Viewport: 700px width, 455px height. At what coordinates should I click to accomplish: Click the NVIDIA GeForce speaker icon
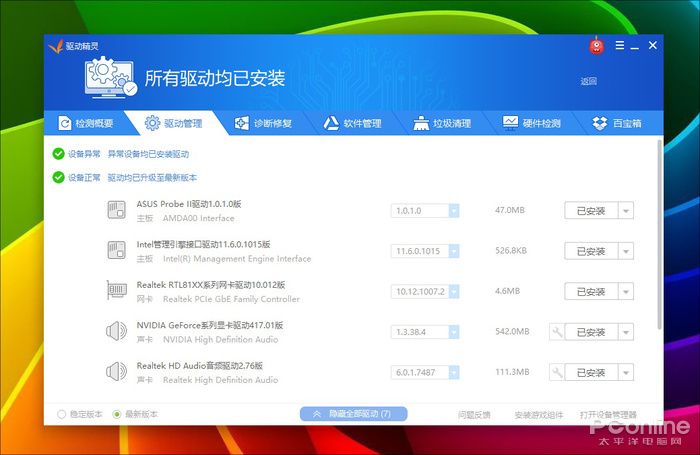(x=116, y=331)
